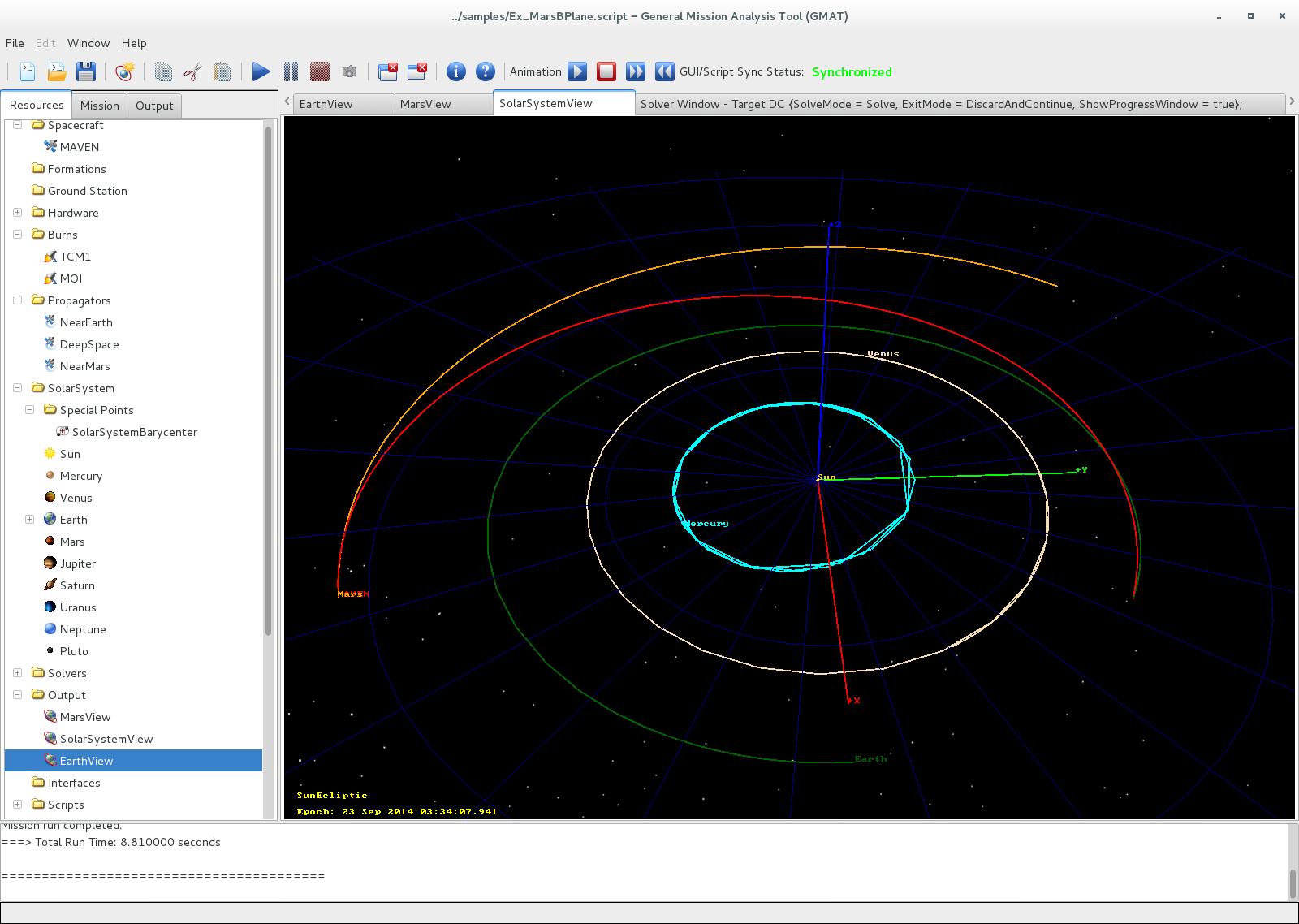The image size is (1299, 924).
Task: Open the Help menu
Action: click(134, 43)
